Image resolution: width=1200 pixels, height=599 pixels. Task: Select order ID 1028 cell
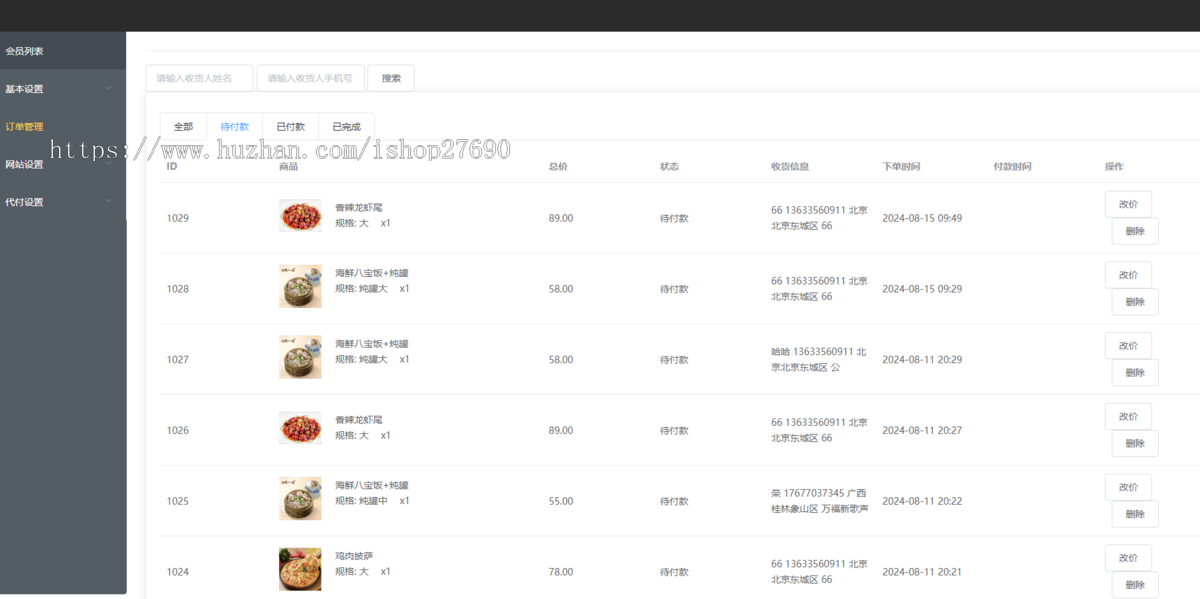pos(178,289)
